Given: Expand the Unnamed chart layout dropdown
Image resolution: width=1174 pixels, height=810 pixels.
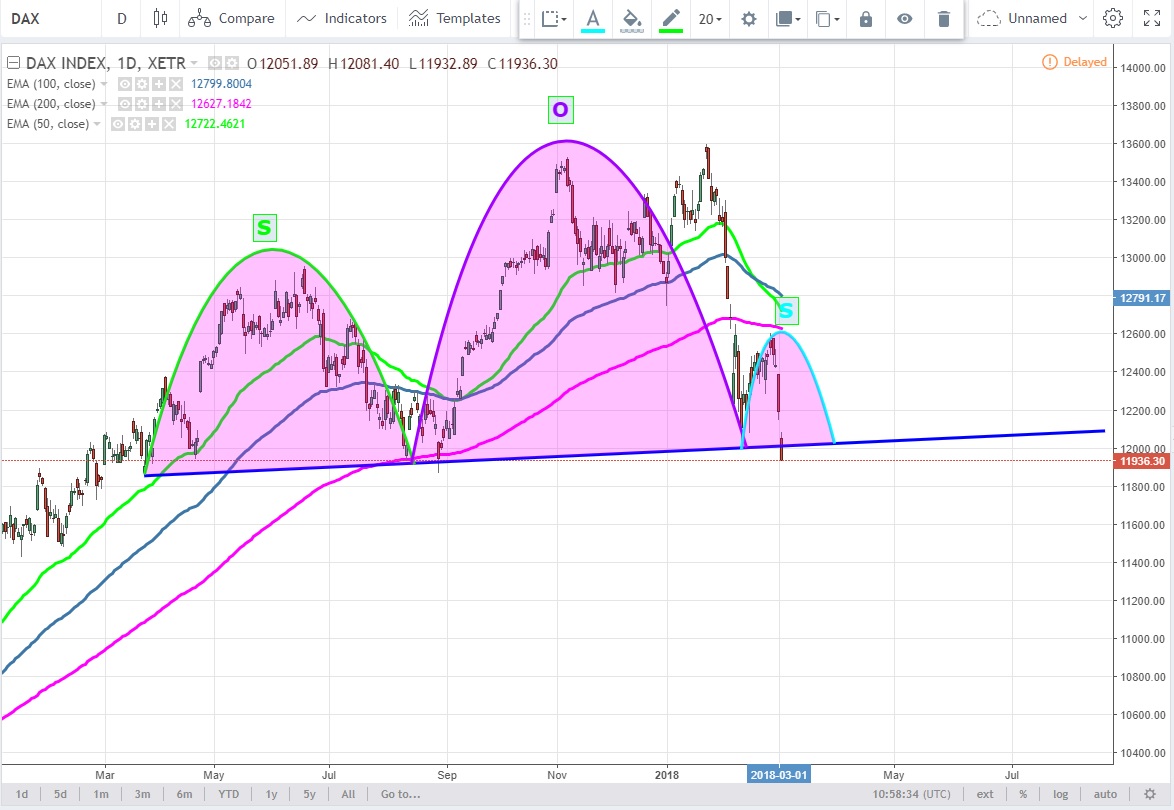Looking at the screenshot, I should point(1022,18).
